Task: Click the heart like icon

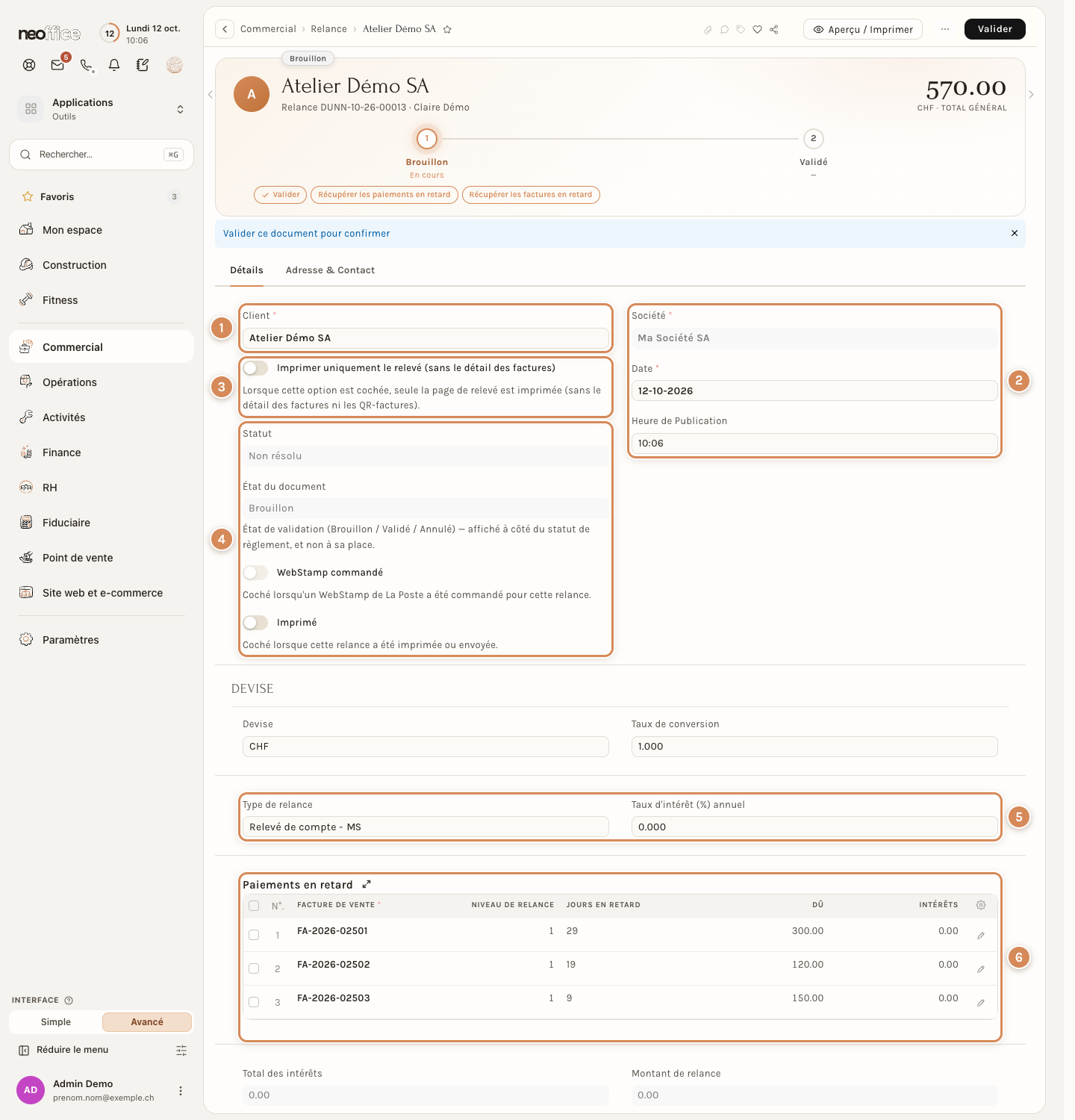Action: pyautogui.click(x=757, y=30)
